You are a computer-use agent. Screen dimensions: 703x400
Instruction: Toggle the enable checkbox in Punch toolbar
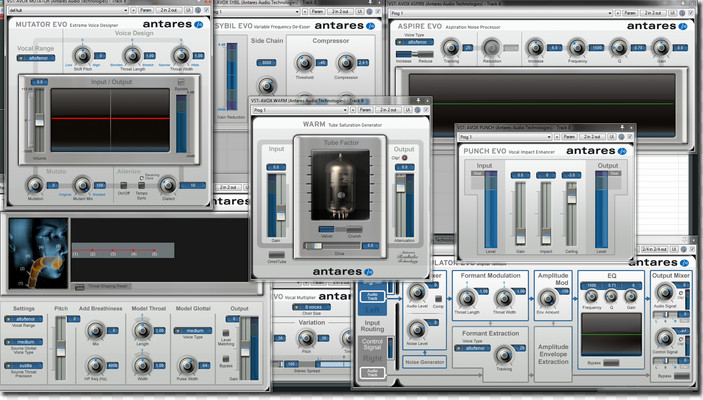630,137
